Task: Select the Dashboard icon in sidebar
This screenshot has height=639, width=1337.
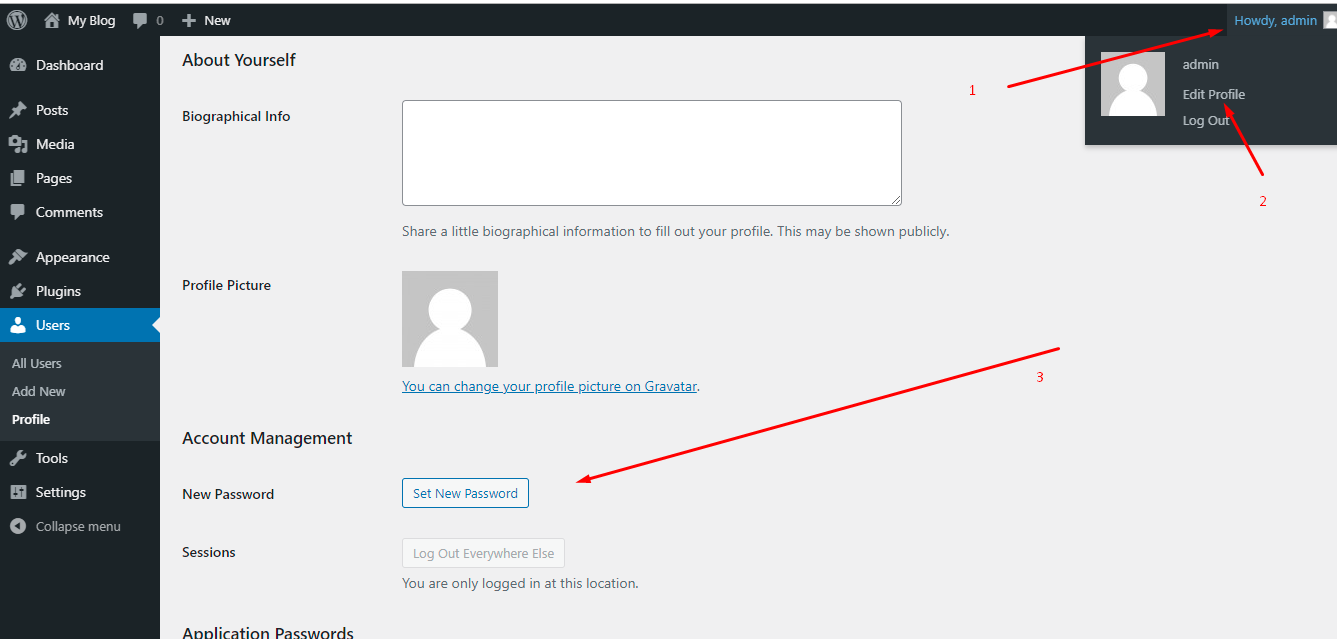Action: [20, 64]
